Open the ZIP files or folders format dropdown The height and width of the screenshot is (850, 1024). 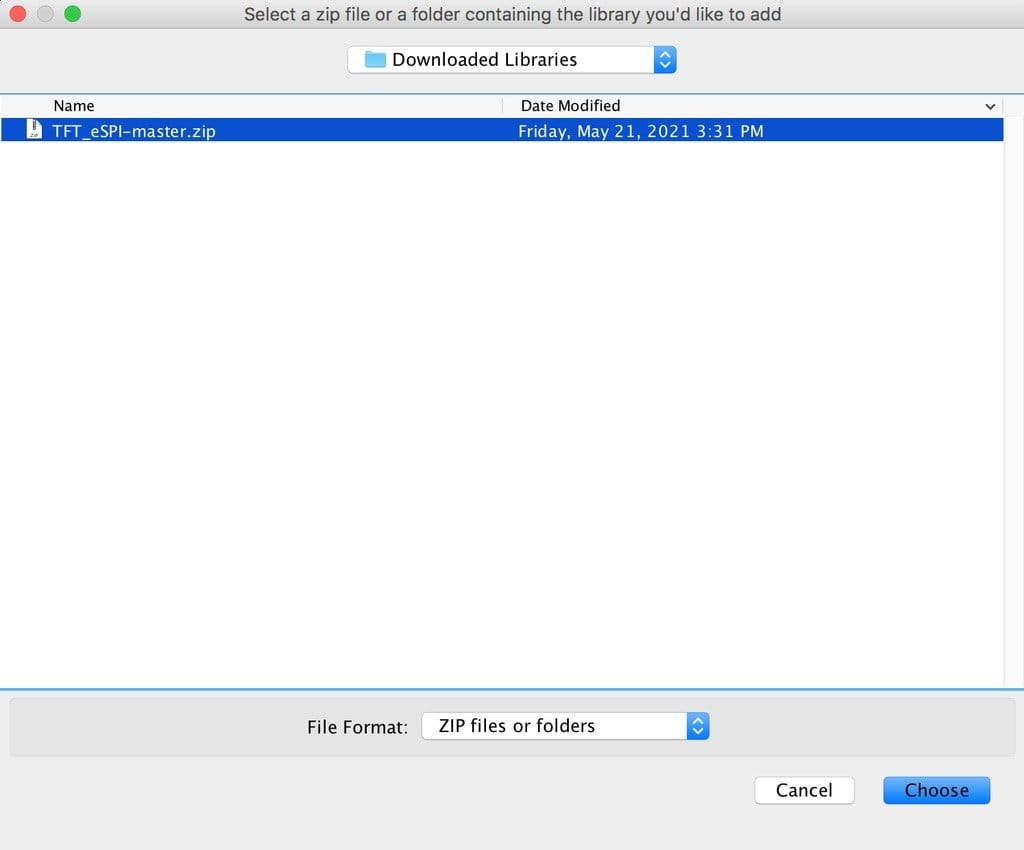tap(566, 726)
